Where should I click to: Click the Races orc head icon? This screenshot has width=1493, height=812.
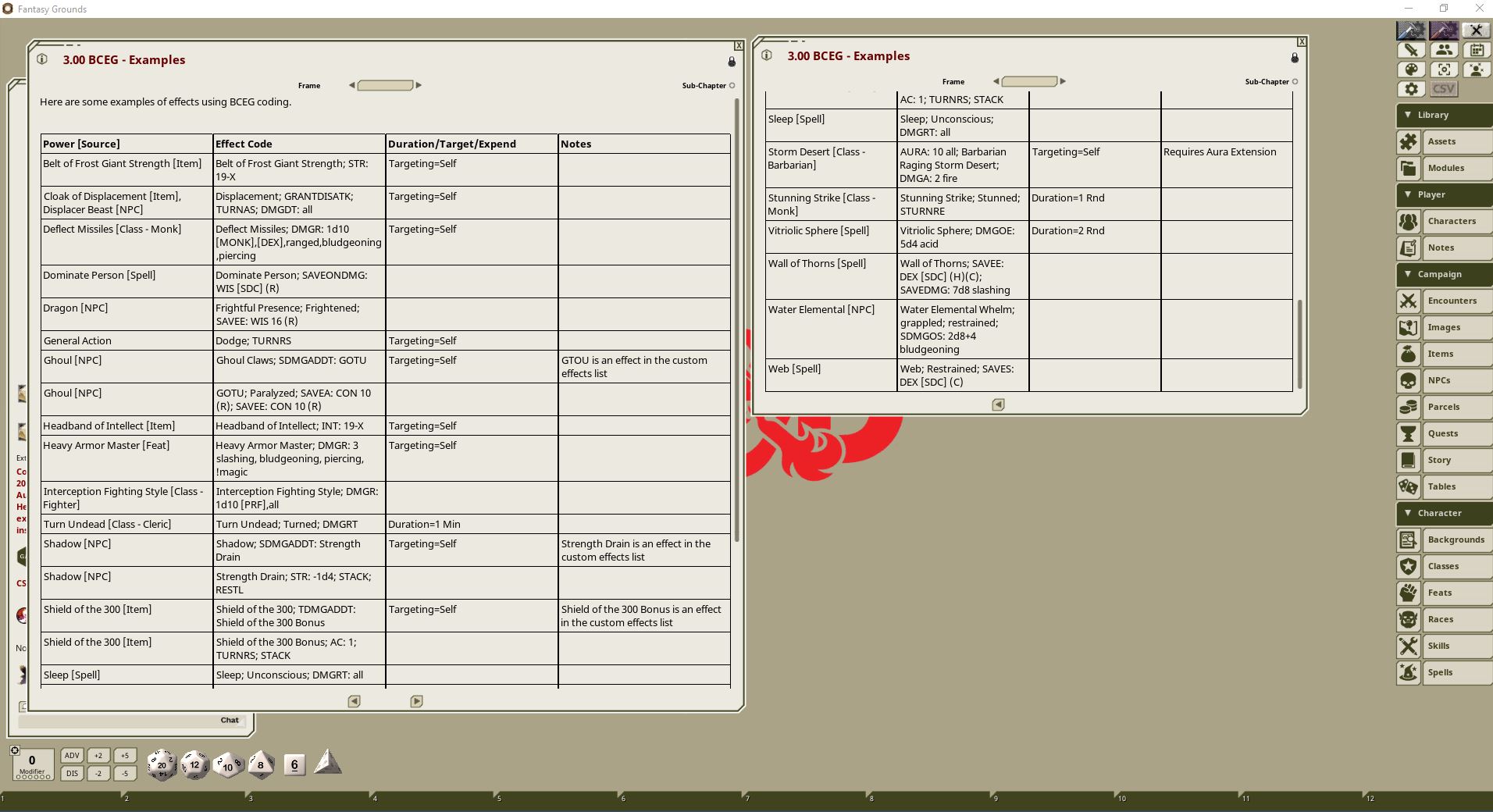[1409, 619]
